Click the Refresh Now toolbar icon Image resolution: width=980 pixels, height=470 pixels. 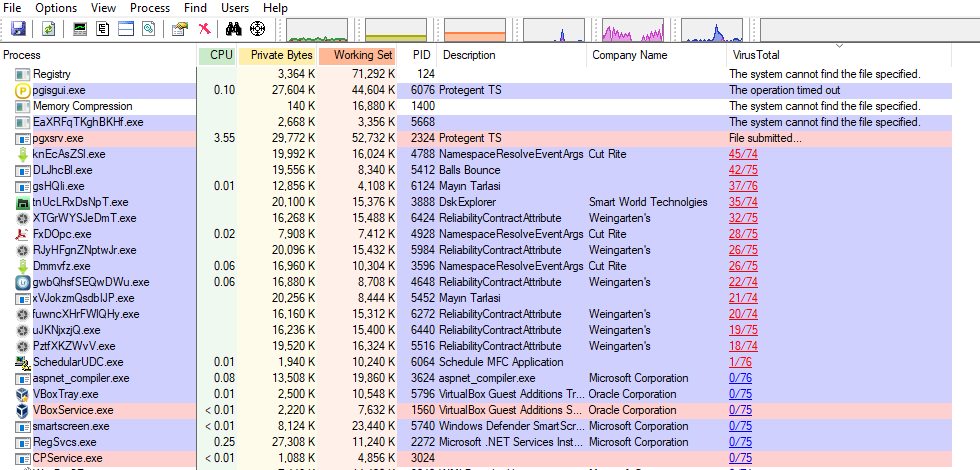point(49,28)
